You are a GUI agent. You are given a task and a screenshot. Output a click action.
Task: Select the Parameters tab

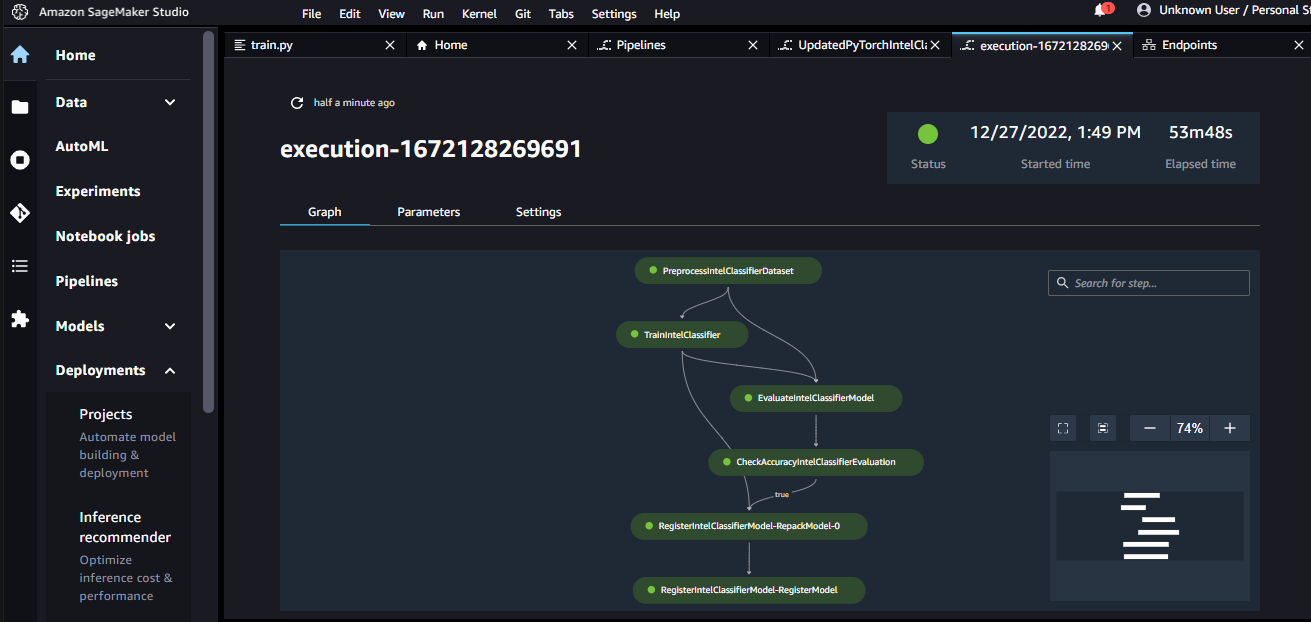(x=429, y=212)
